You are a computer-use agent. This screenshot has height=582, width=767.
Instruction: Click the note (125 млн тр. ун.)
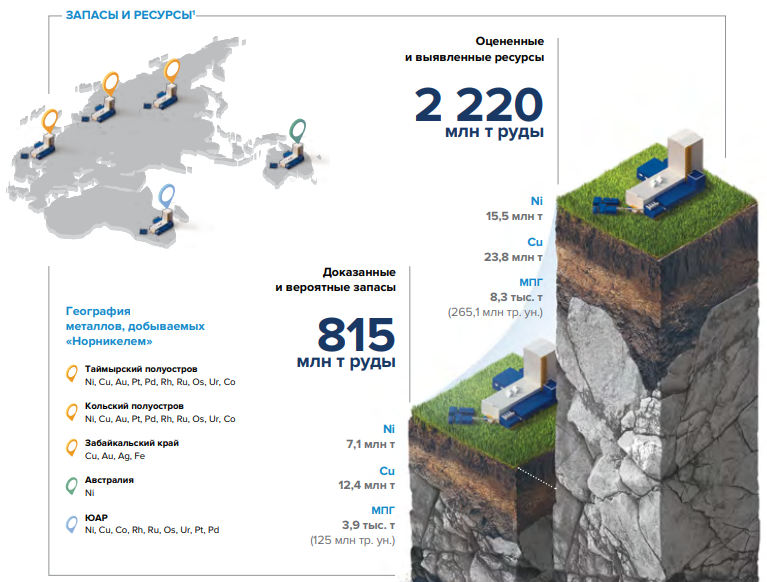pos(353,540)
